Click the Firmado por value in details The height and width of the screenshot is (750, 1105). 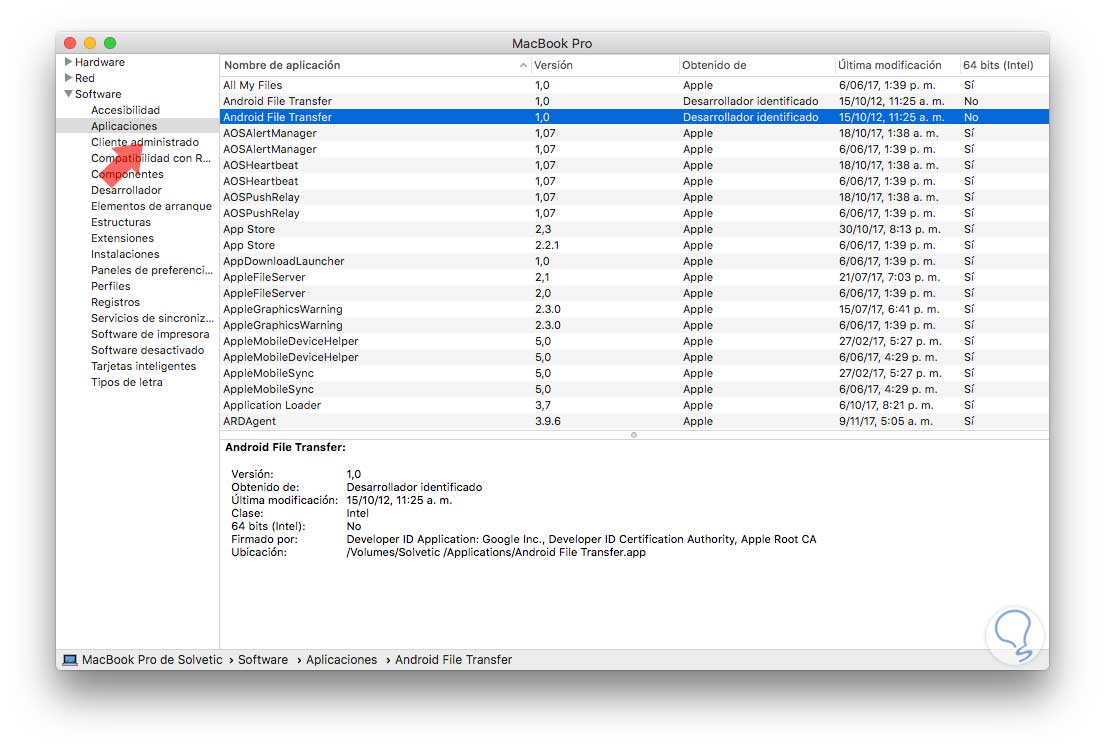point(581,539)
